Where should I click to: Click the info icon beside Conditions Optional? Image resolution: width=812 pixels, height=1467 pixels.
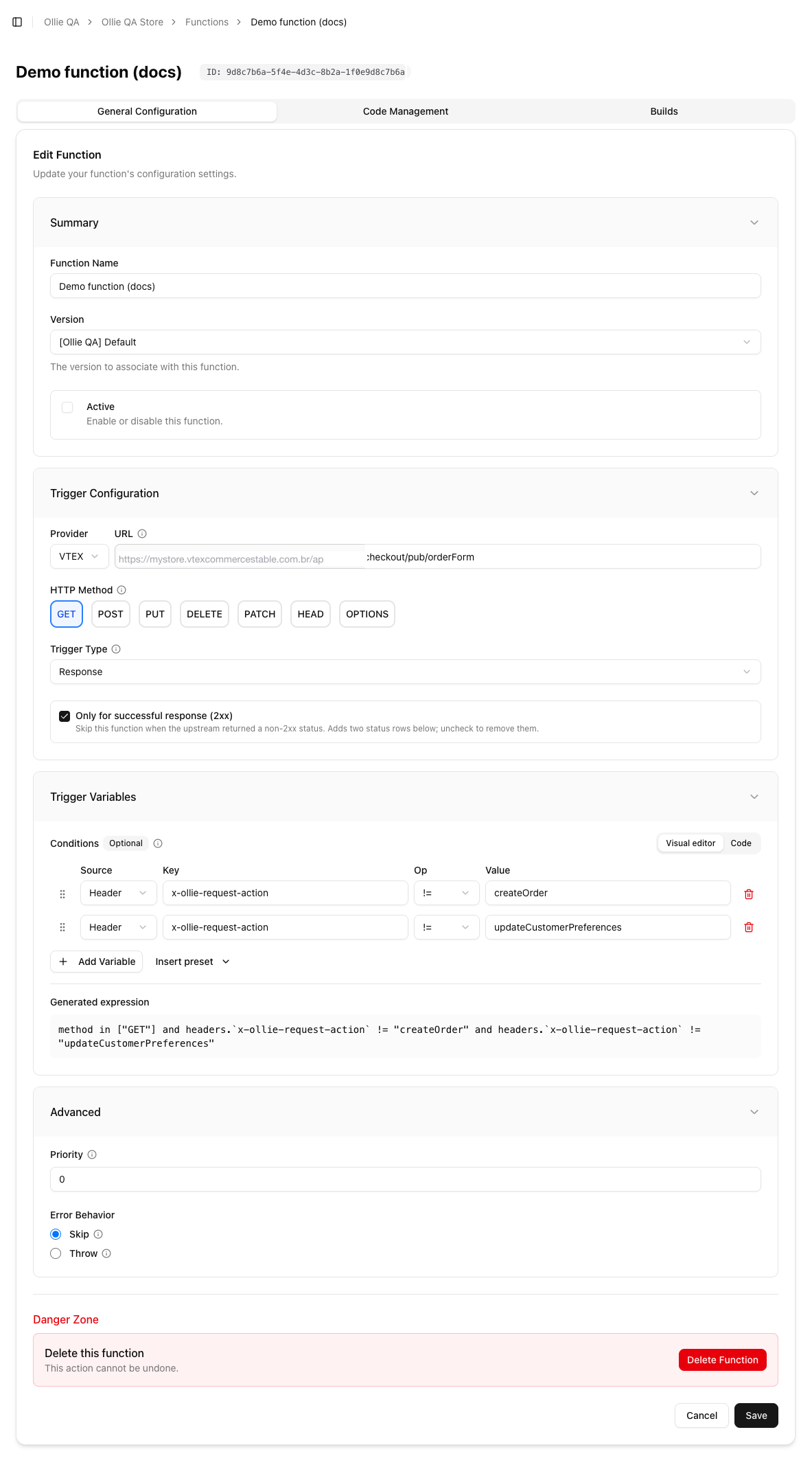point(158,843)
